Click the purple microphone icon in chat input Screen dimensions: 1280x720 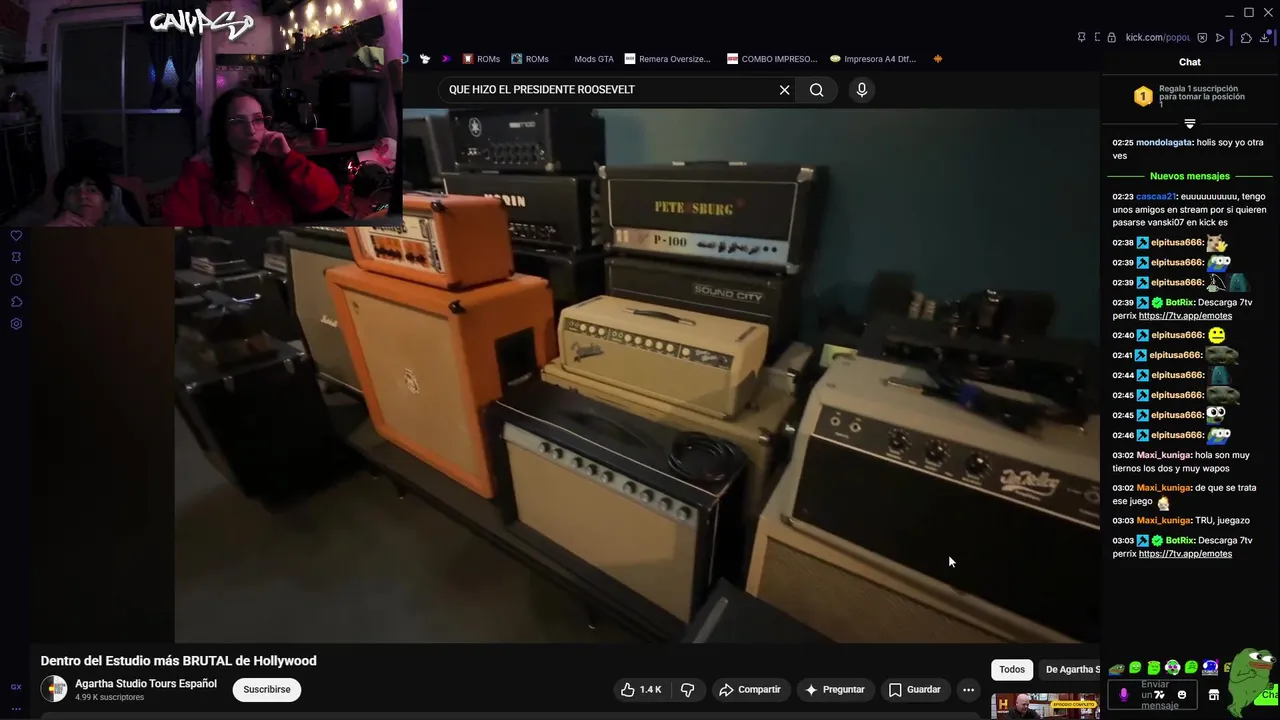(1124, 695)
